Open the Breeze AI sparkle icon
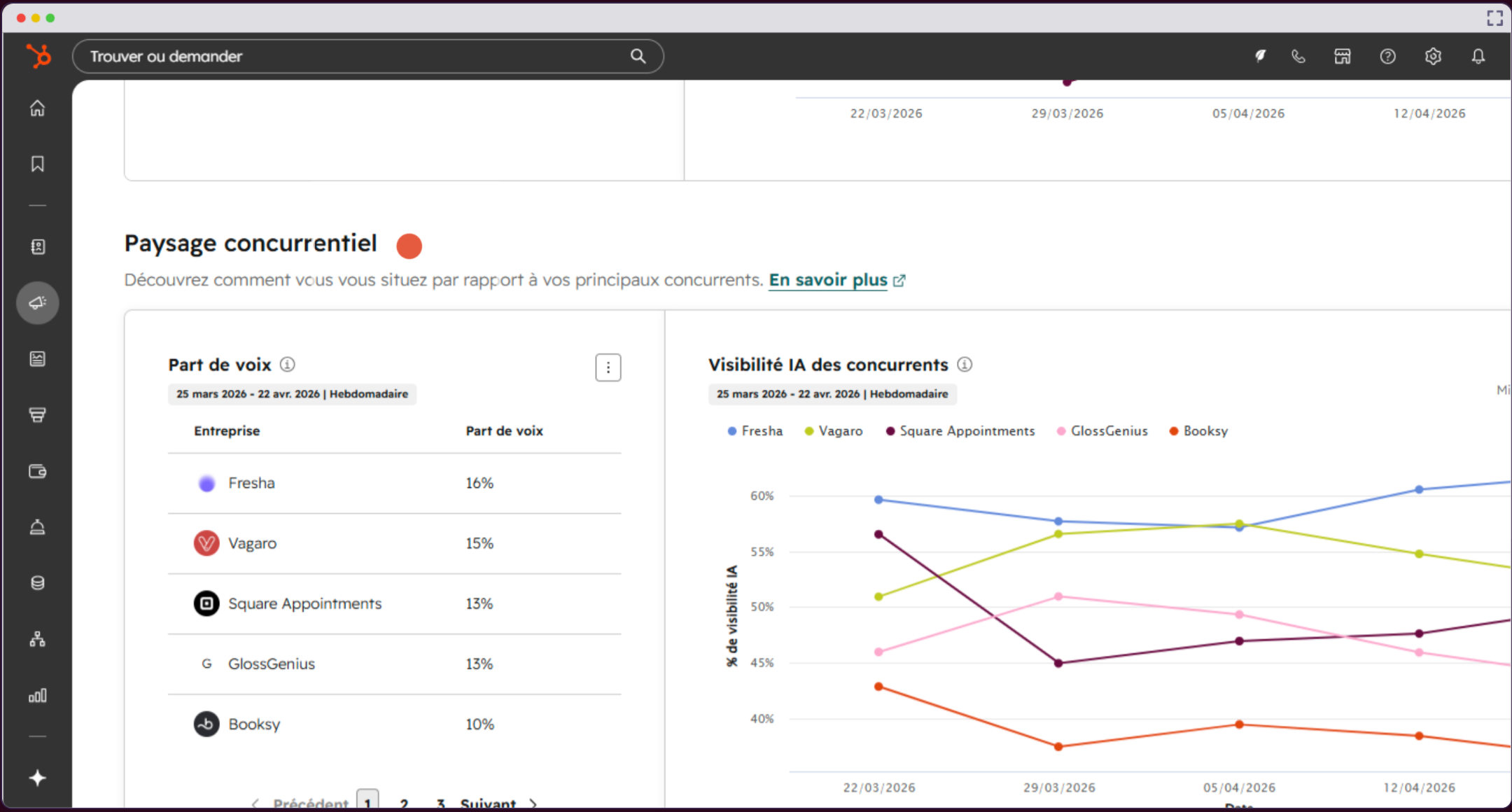 [38, 778]
